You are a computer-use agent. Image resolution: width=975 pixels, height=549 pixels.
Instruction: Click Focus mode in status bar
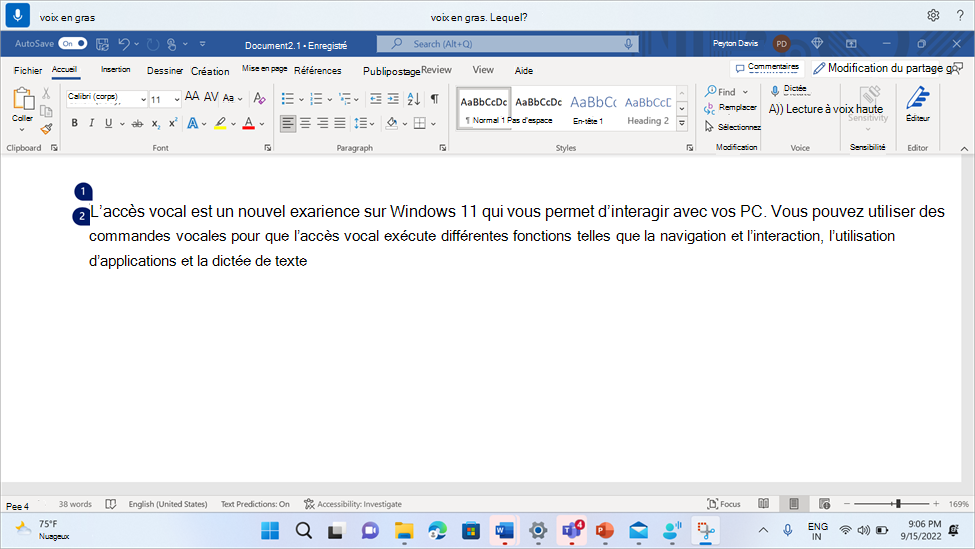724,504
